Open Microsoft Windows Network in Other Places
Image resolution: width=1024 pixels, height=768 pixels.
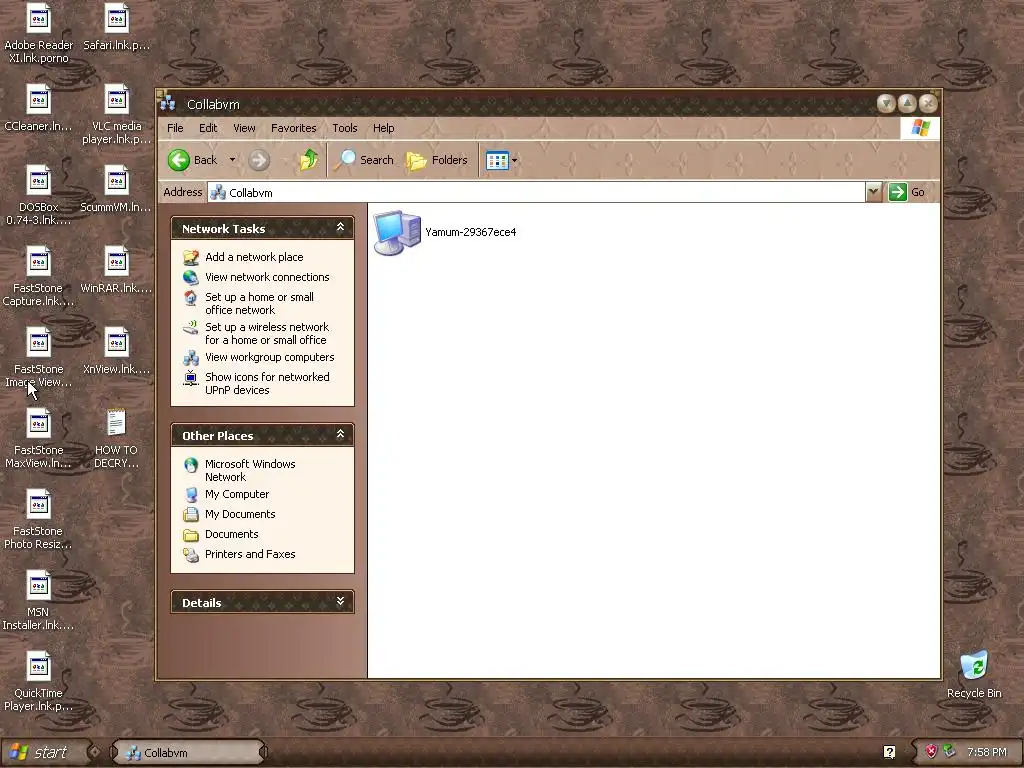tap(250, 470)
